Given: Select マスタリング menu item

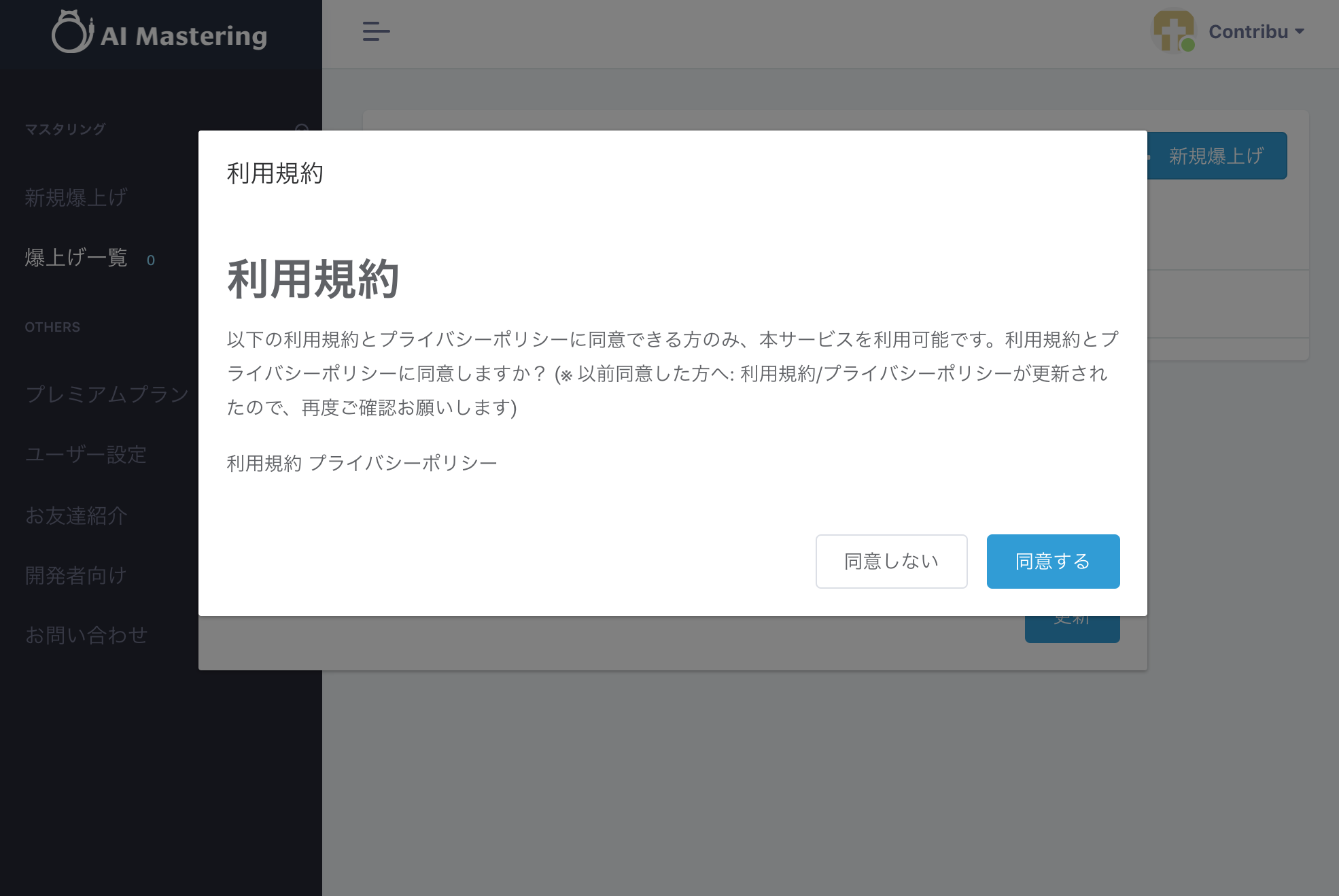Looking at the screenshot, I should point(66,129).
